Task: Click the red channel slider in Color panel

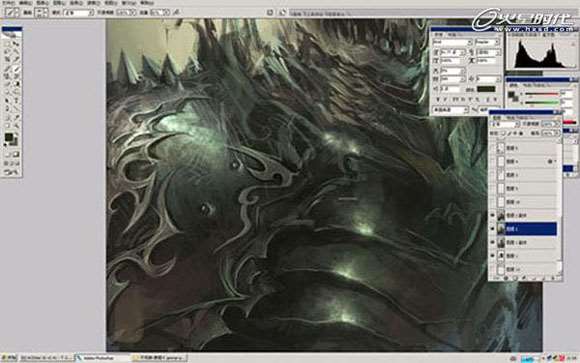Action: (542, 95)
